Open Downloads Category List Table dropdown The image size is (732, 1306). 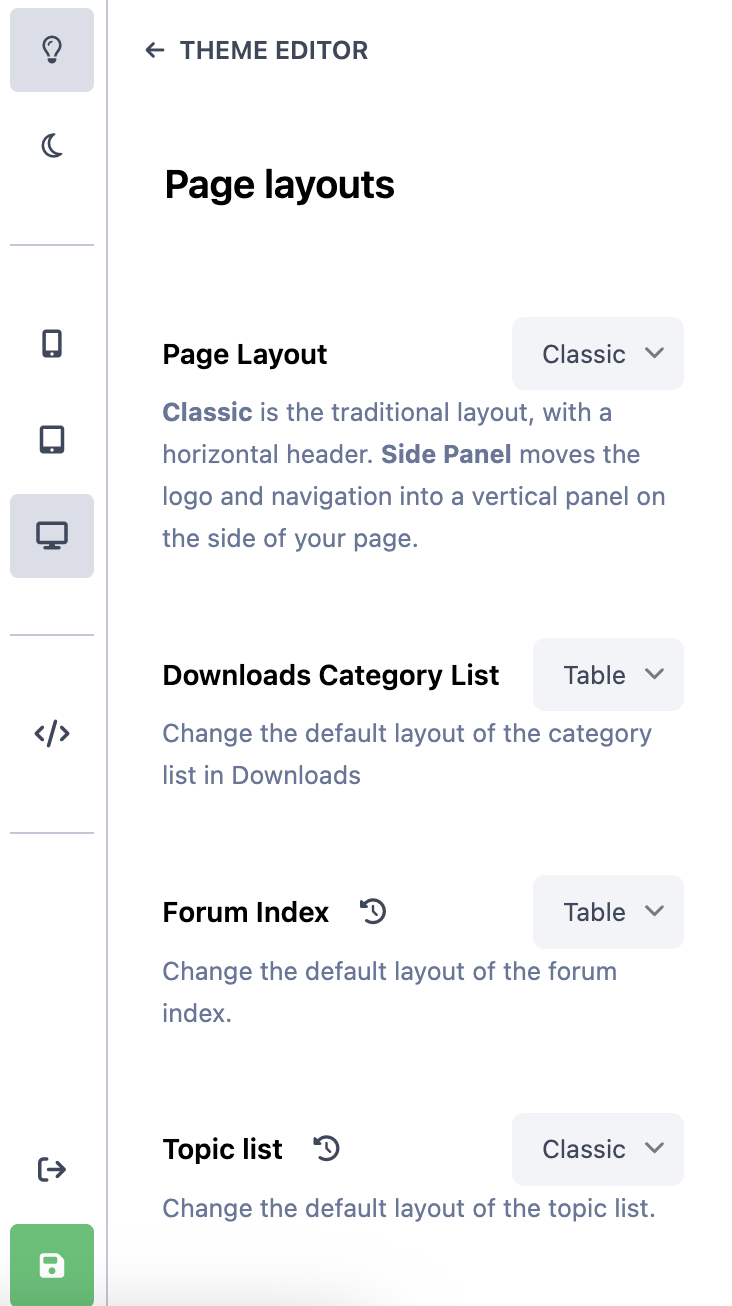608,675
